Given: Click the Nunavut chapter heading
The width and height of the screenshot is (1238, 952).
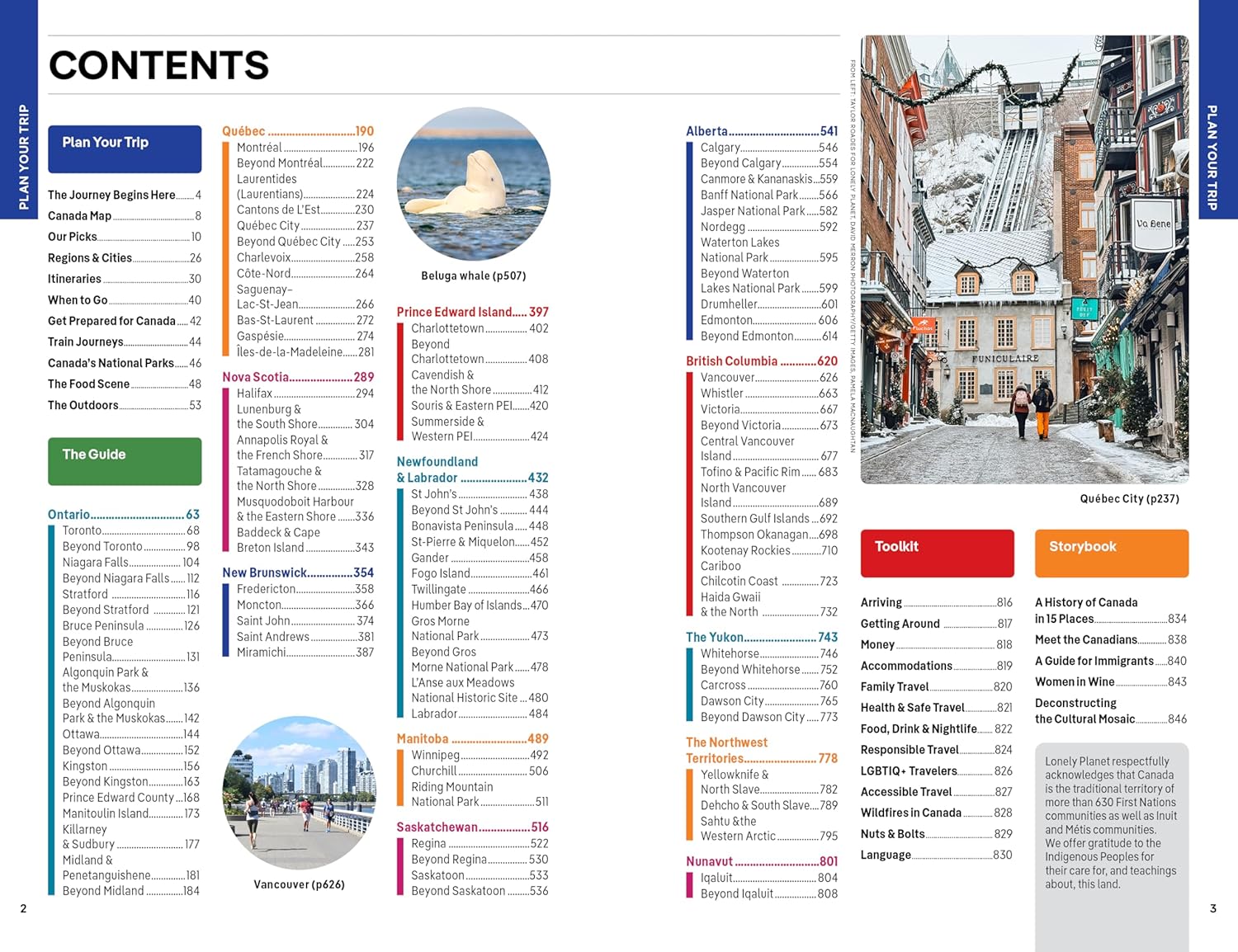Looking at the screenshot, I should (762, 861).
